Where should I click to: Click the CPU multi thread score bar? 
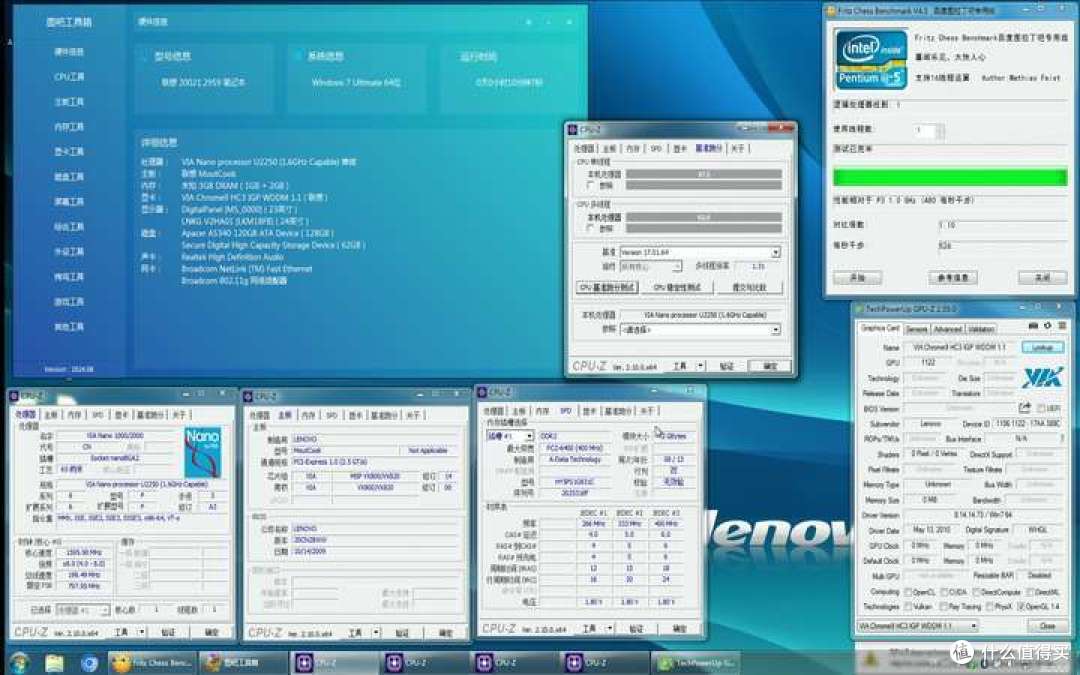703,218
